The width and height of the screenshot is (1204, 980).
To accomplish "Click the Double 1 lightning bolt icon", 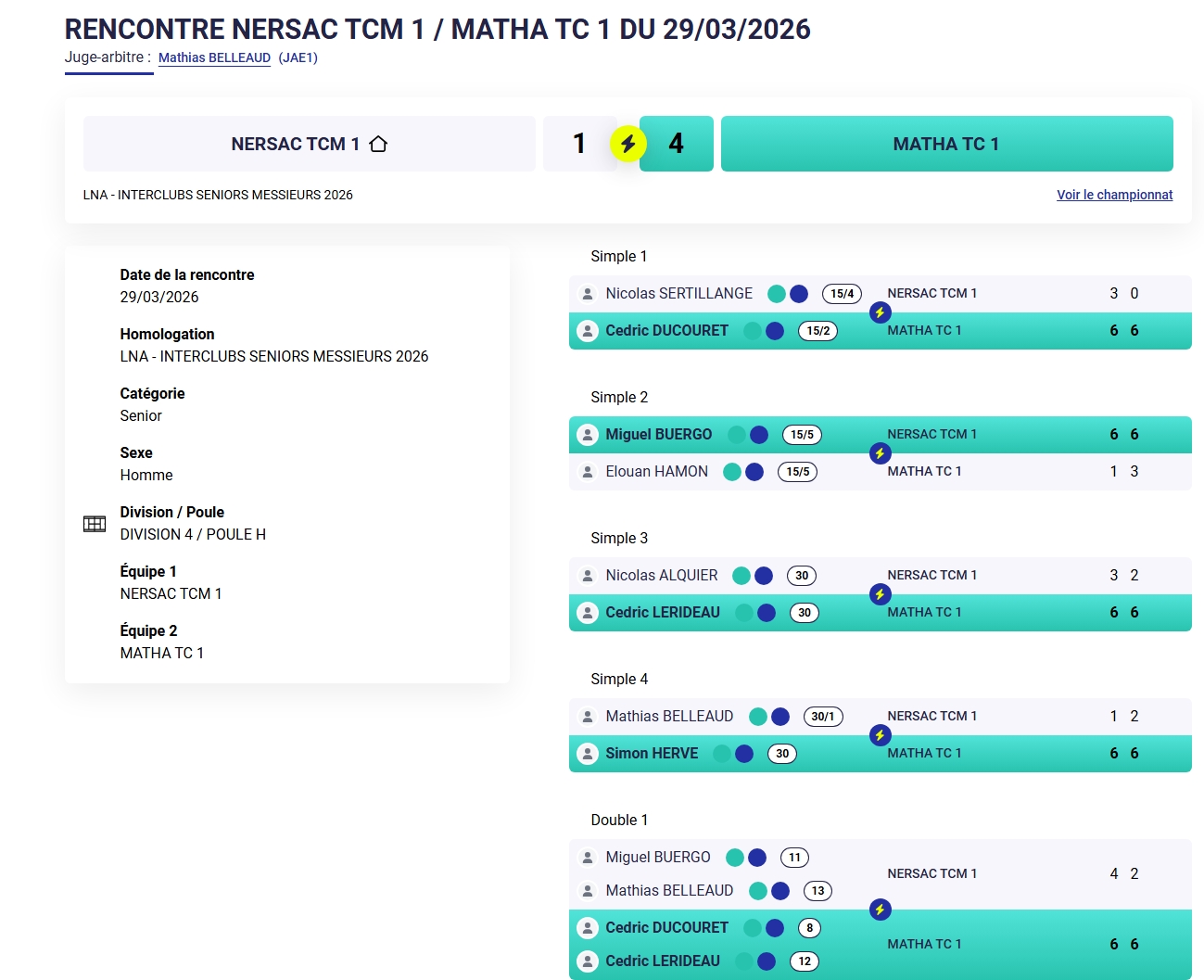I will coord(880,910).
